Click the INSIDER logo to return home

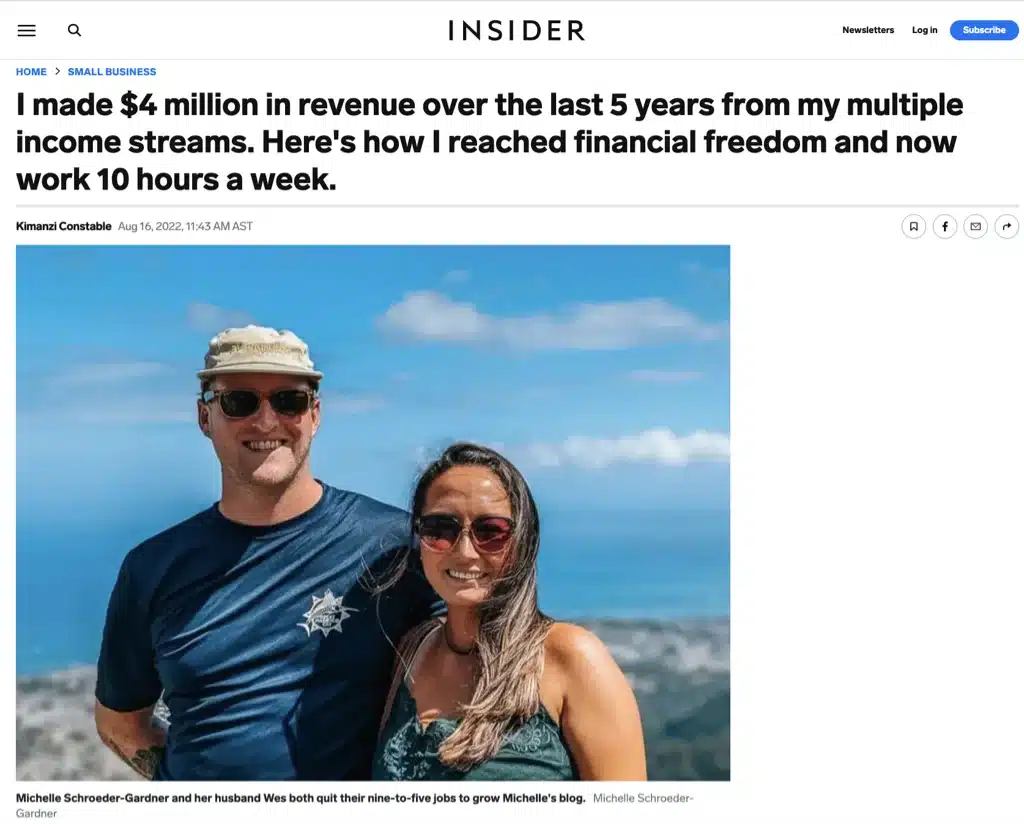point(516,30)
